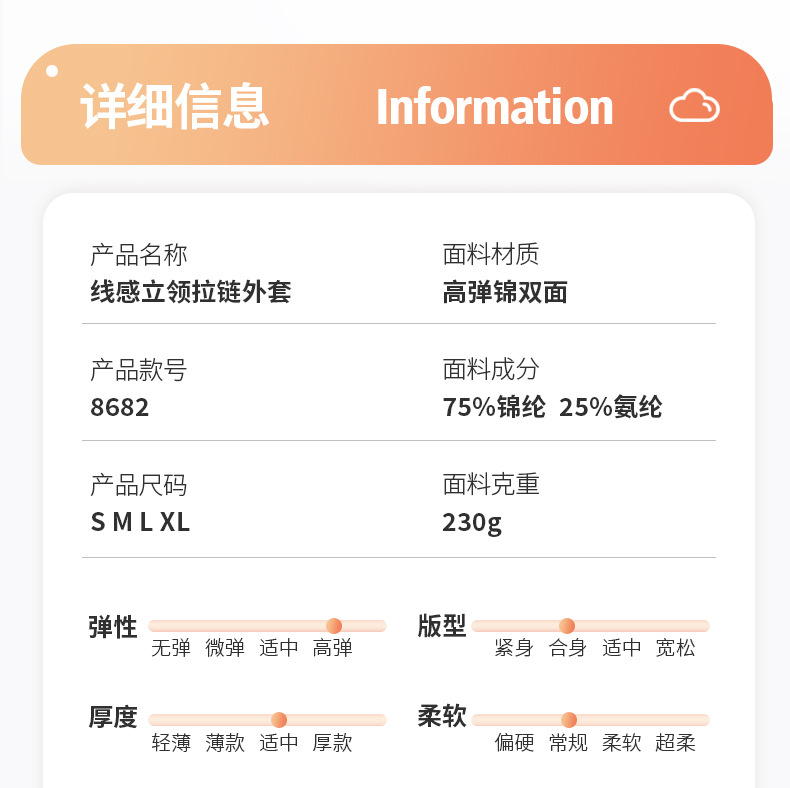Click product model number 8682
This screenshot has width=790, height=788.
(120, 408)
